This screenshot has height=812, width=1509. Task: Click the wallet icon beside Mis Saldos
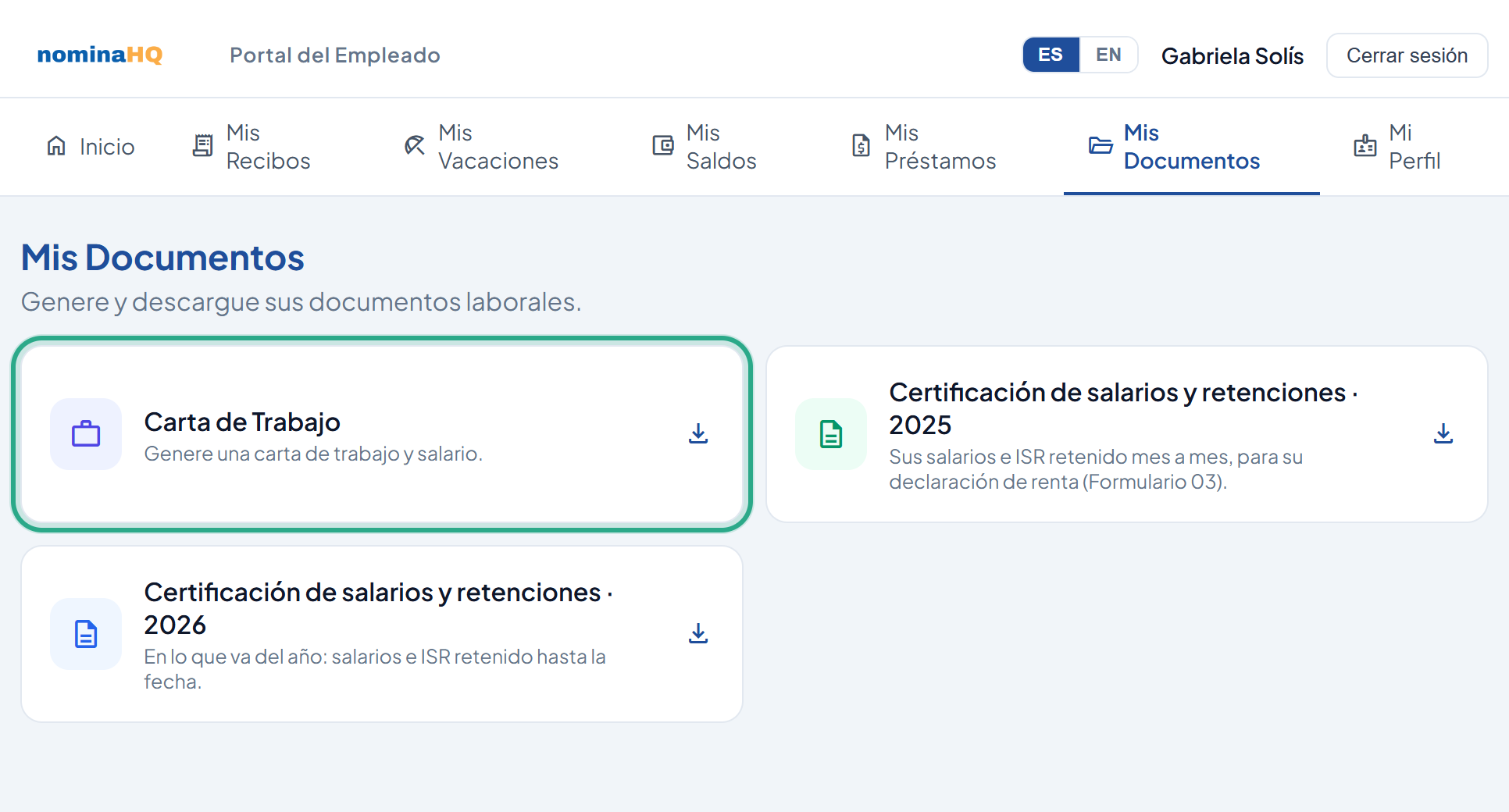pyautogui.click(x=663, y=146)
